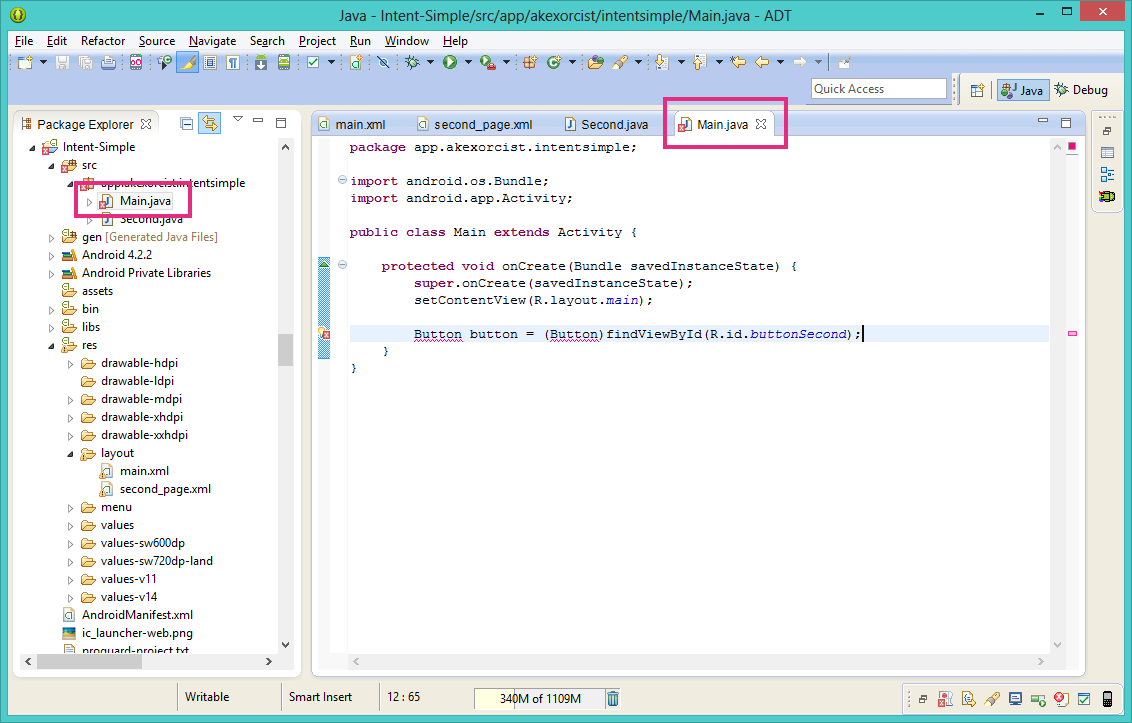This screenshot has width=1132, height=723.
Task: Expand the Android Private Libraries node
Action: [x=51, y=274]
